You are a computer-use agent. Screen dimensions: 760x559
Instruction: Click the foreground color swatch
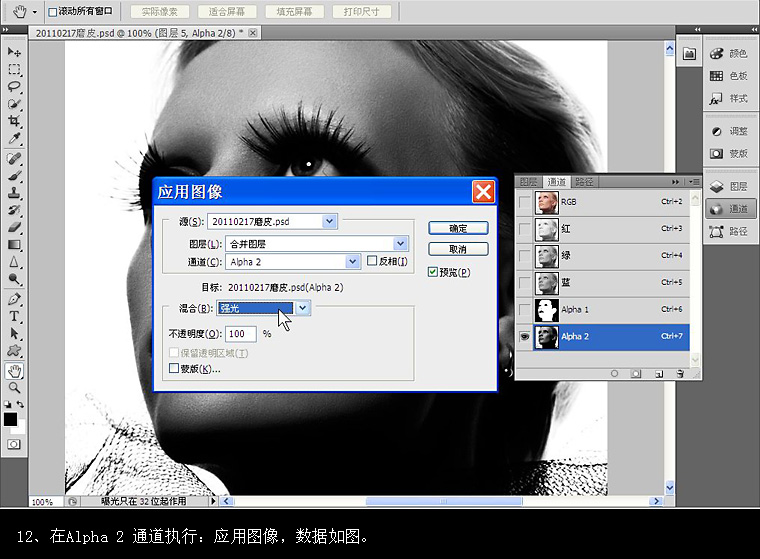(10, 419)
